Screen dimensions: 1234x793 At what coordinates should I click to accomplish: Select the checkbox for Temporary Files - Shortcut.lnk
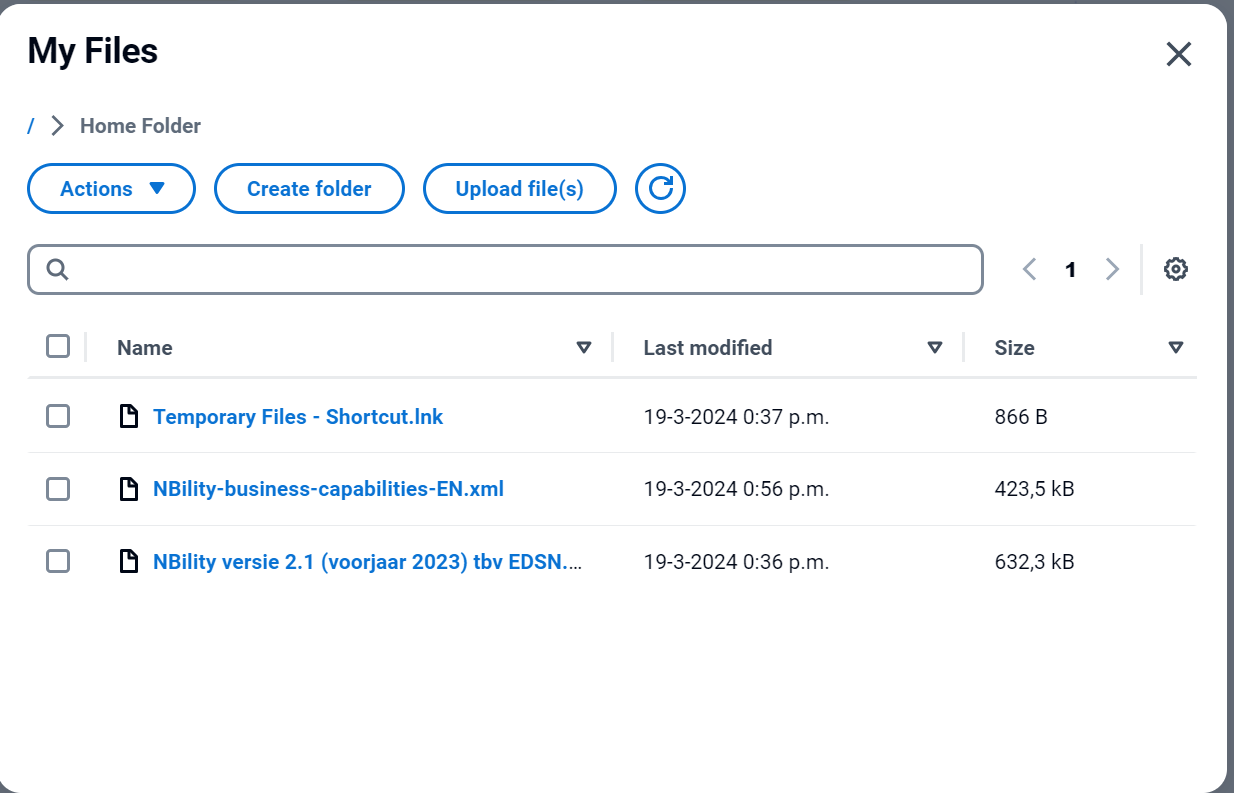coord(57,416)
